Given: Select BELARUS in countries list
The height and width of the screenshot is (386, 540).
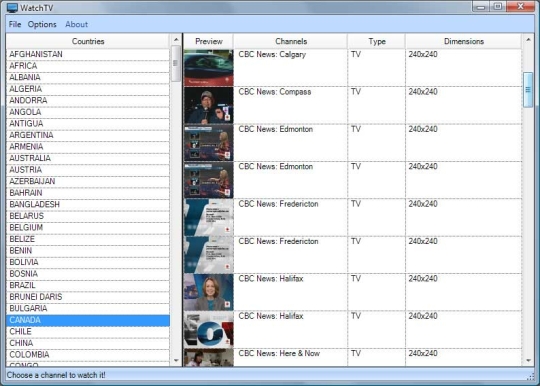Looking at the screenshot, I should pos(88,216).
